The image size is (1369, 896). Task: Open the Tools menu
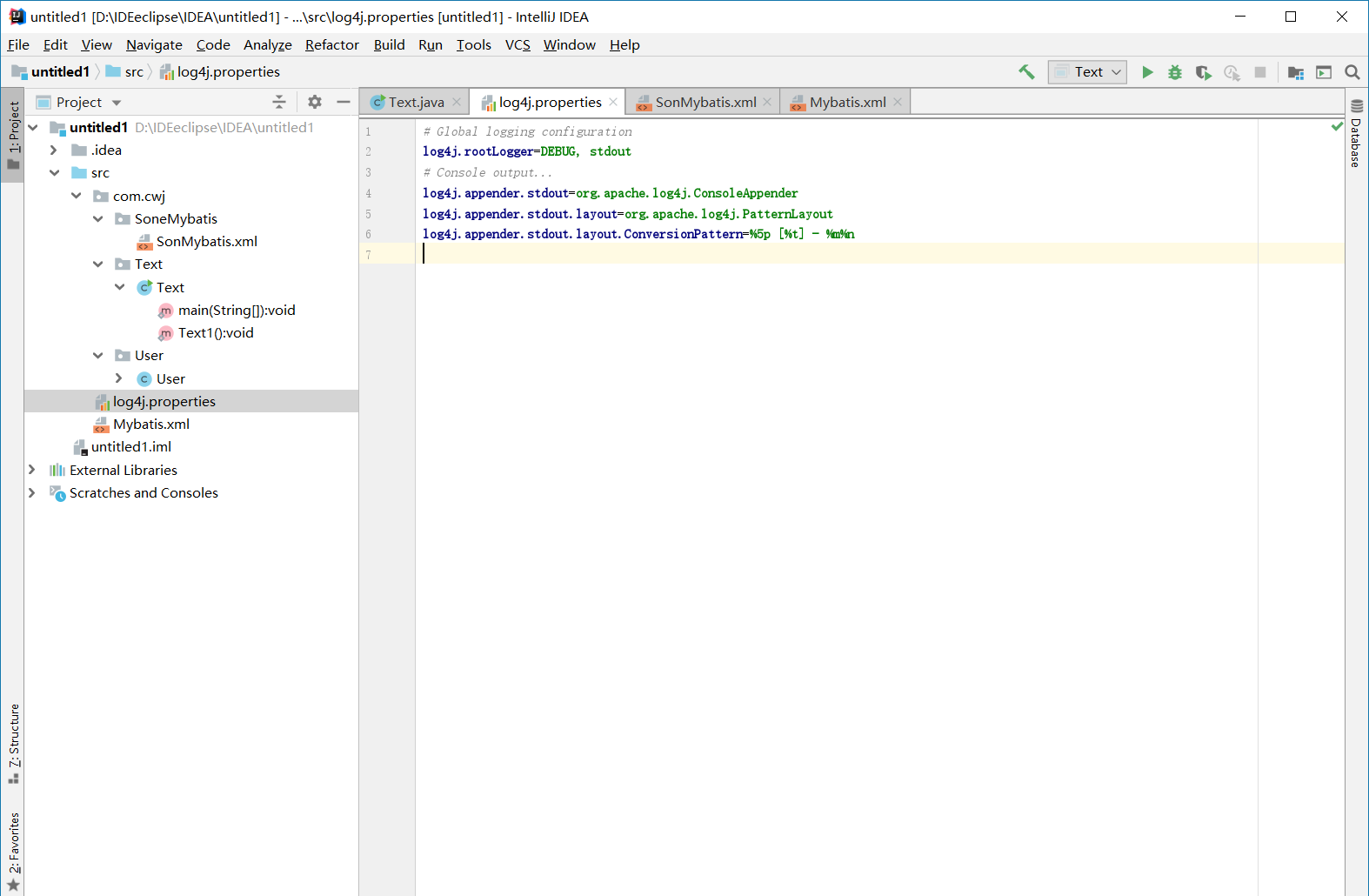pyautogui.click(x=473, y=45)
